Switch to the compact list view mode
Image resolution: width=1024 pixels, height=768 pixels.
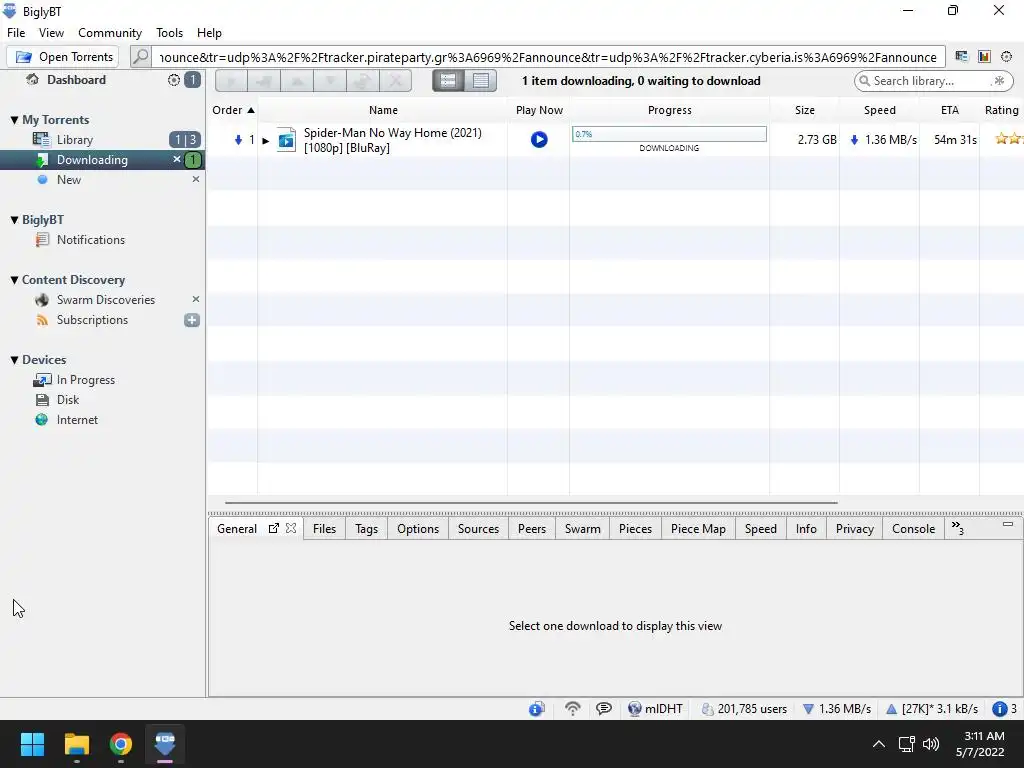[x=481, y=81]
